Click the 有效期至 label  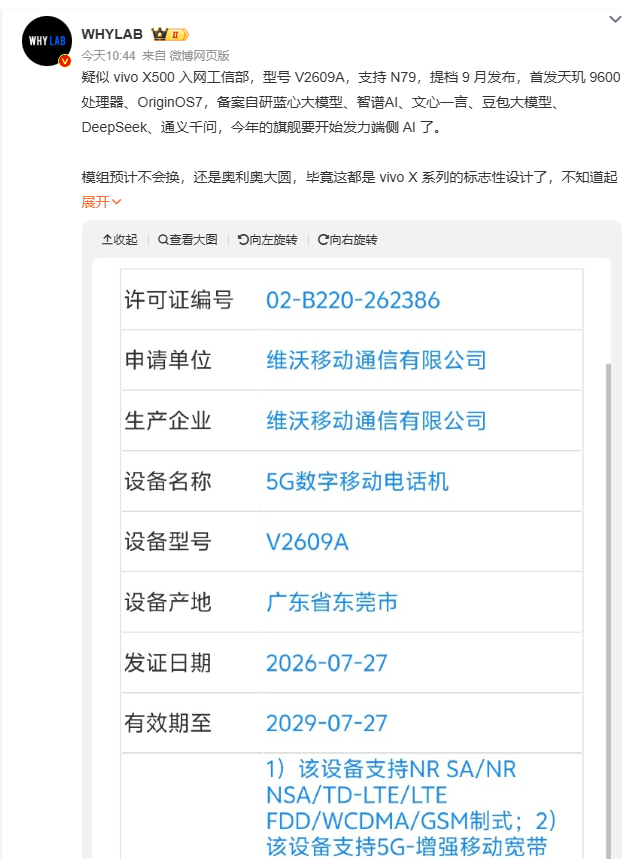tap(168, 723)
